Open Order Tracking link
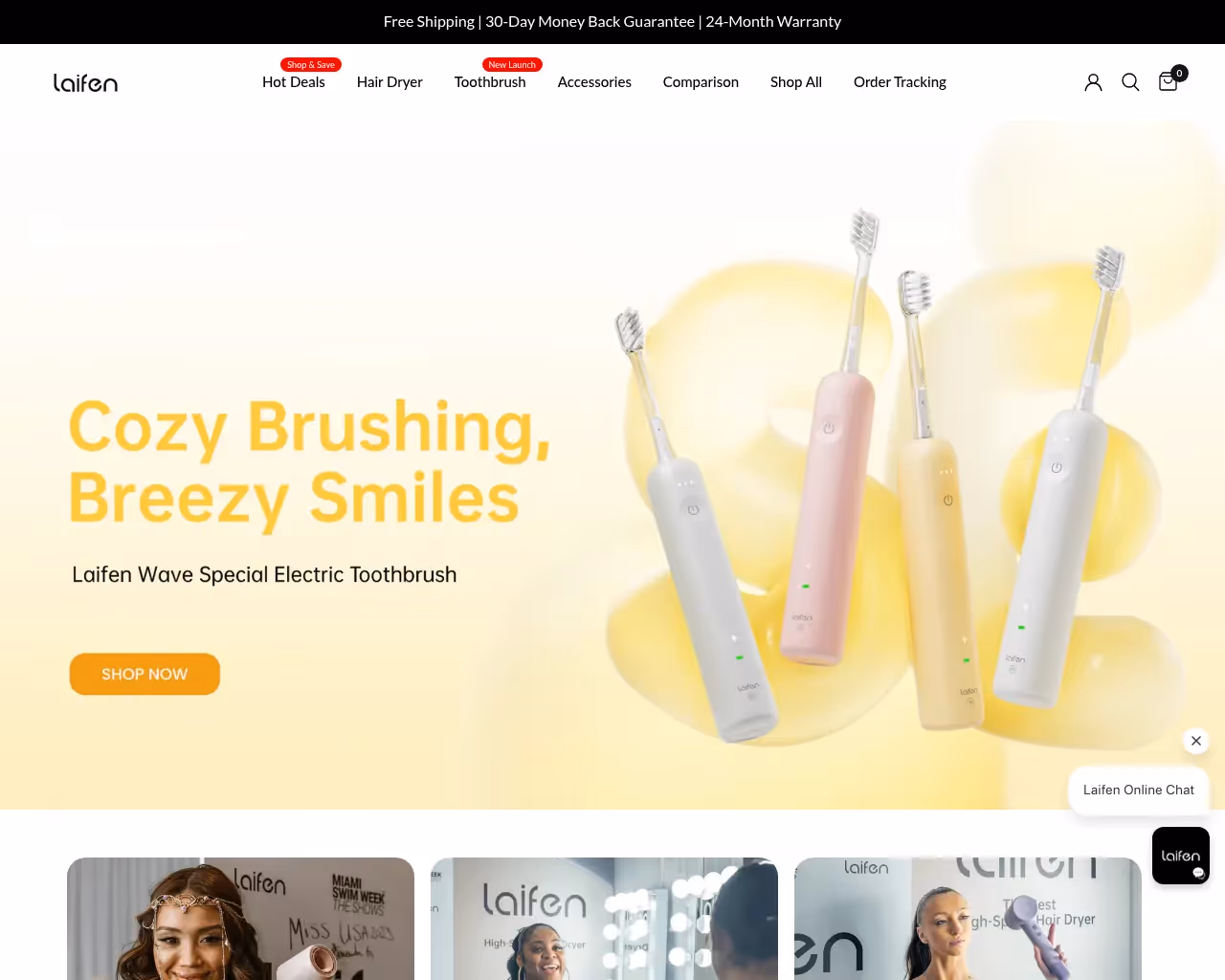The width and height of the screenshot is (1225, 980). coord(900,82)
